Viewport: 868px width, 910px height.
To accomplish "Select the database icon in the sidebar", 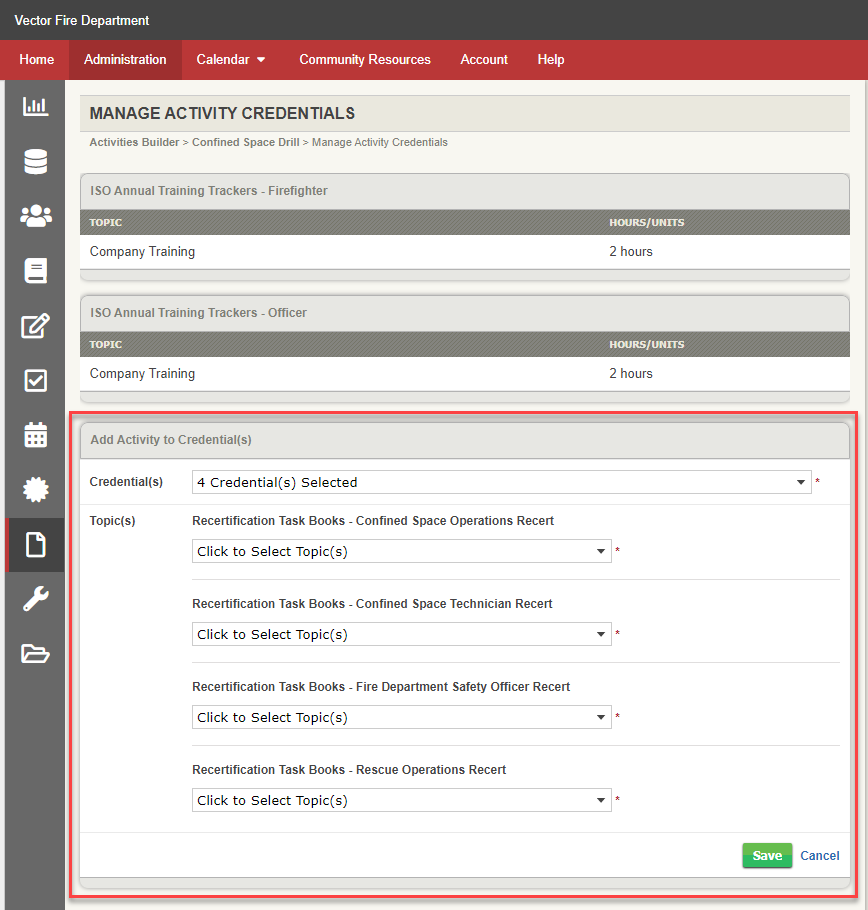I will (35, 161).
